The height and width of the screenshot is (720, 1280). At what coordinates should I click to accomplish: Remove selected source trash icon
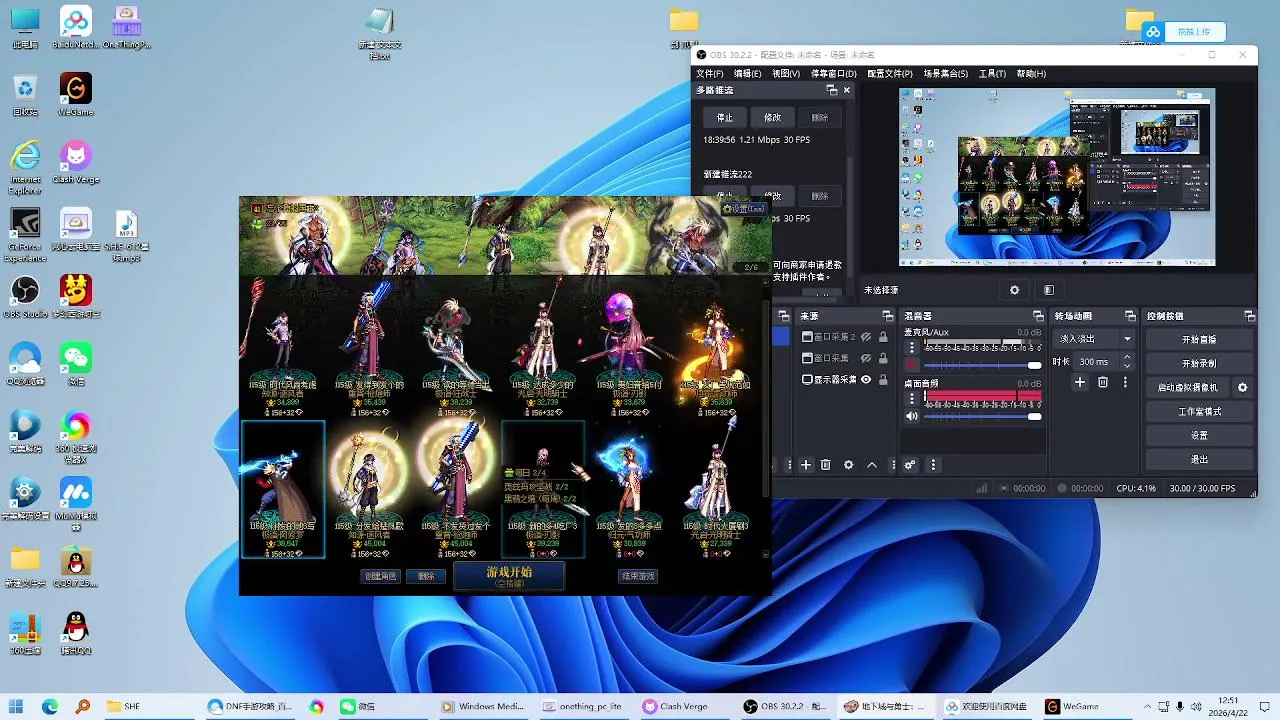pyautogui.click(x=826, y=465)
